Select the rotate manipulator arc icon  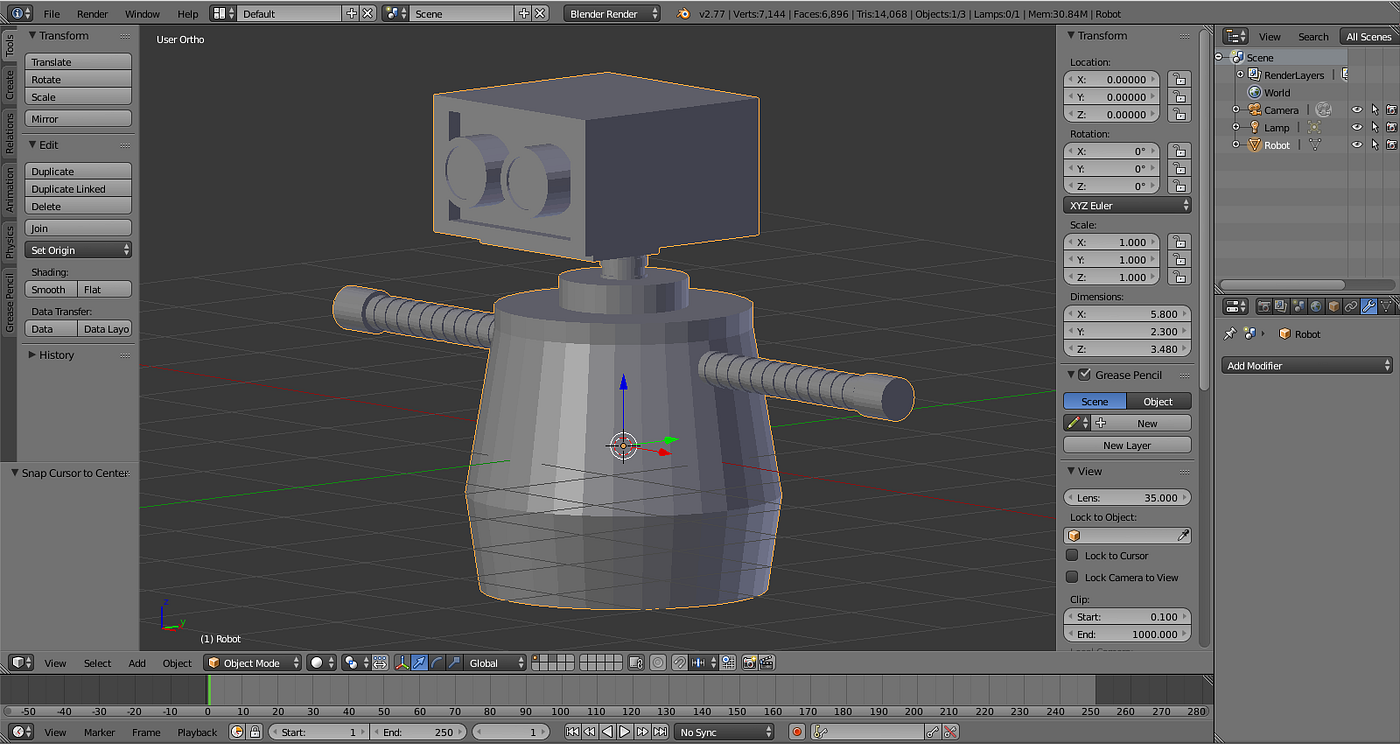click(x=437, y=663)
